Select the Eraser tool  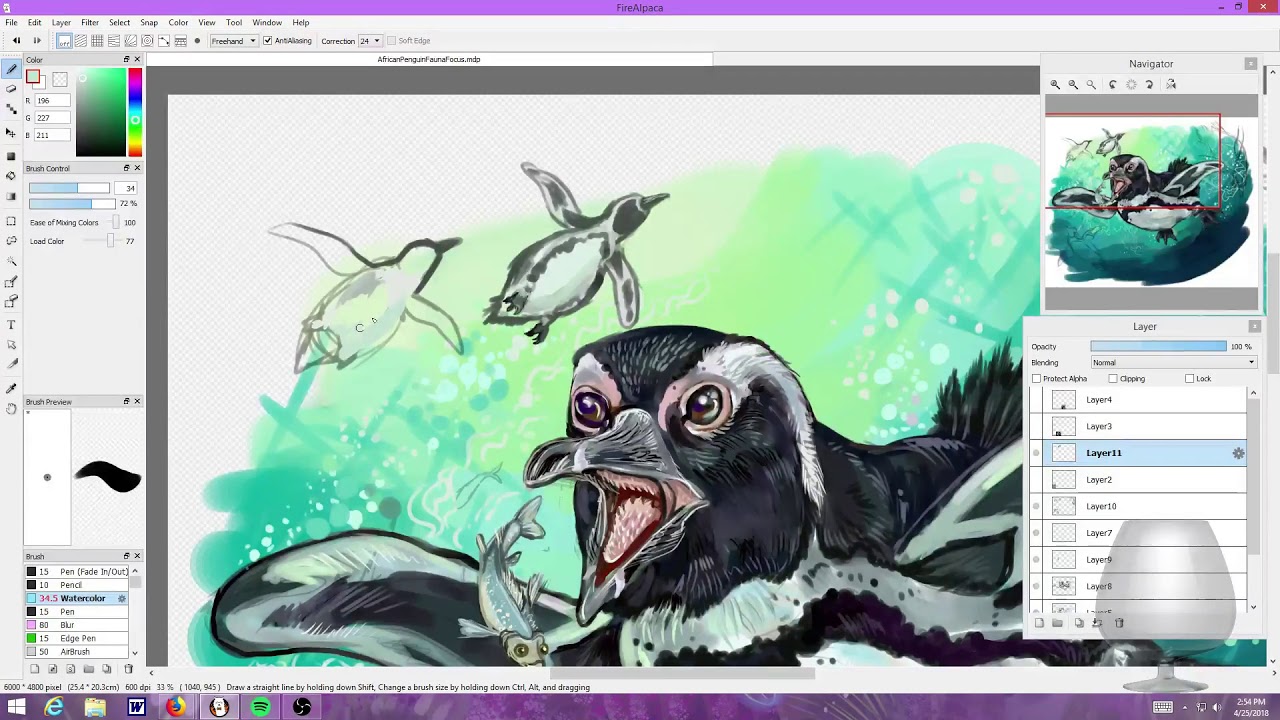click(x=11, y=89)
